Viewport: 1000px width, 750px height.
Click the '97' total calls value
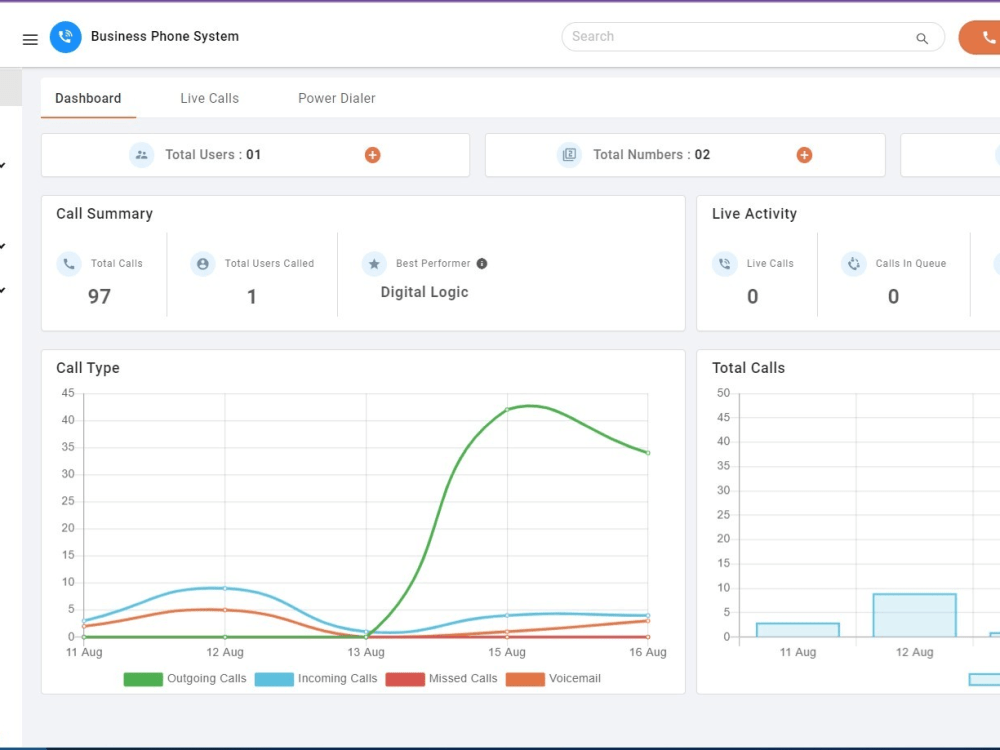point(99,297)
